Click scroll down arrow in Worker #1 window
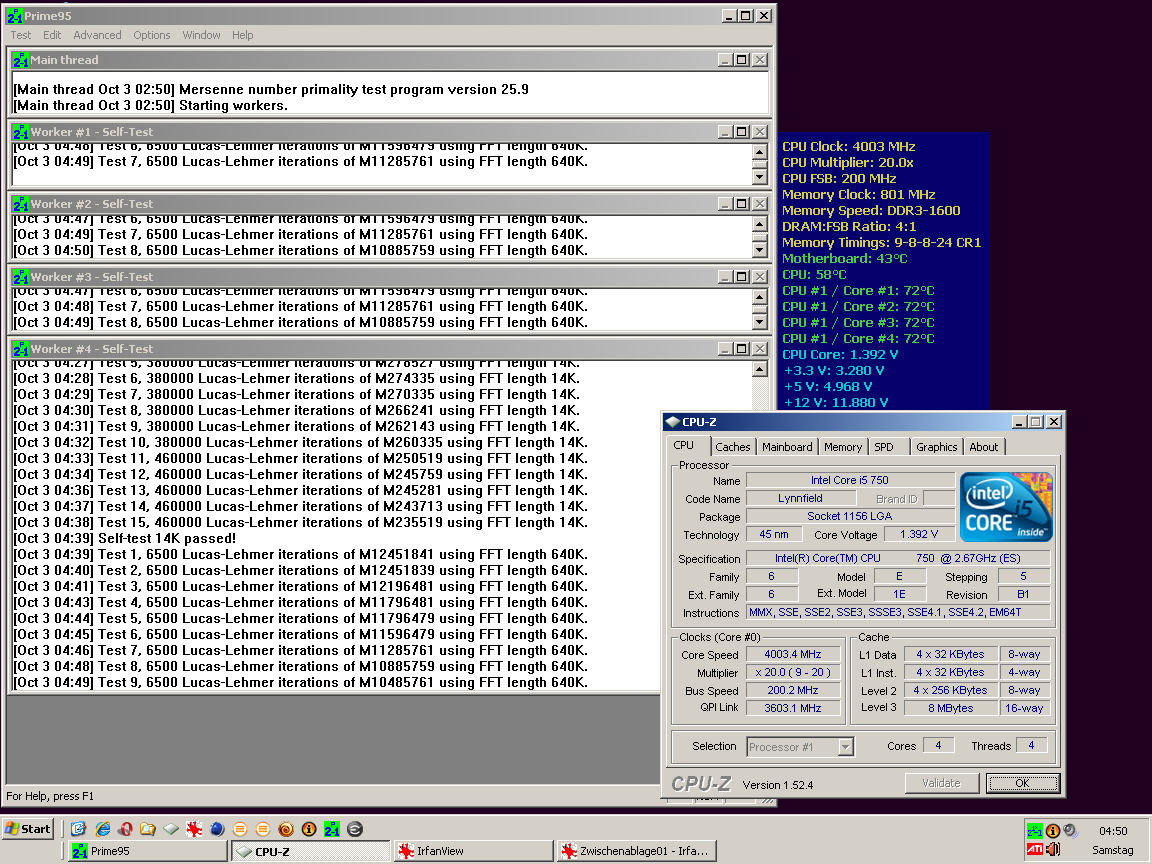This screenshot has width=1152, height=864. coord(759,178)
